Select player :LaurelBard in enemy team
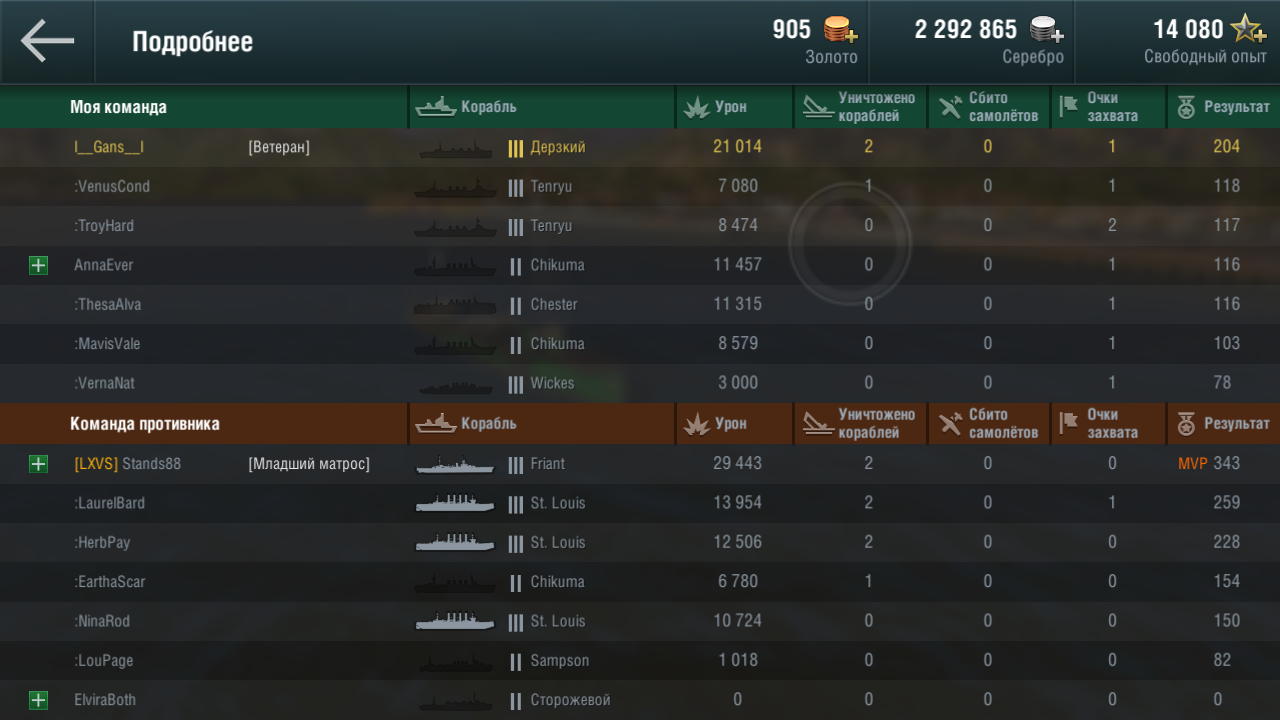 click(x=640, y=503)
